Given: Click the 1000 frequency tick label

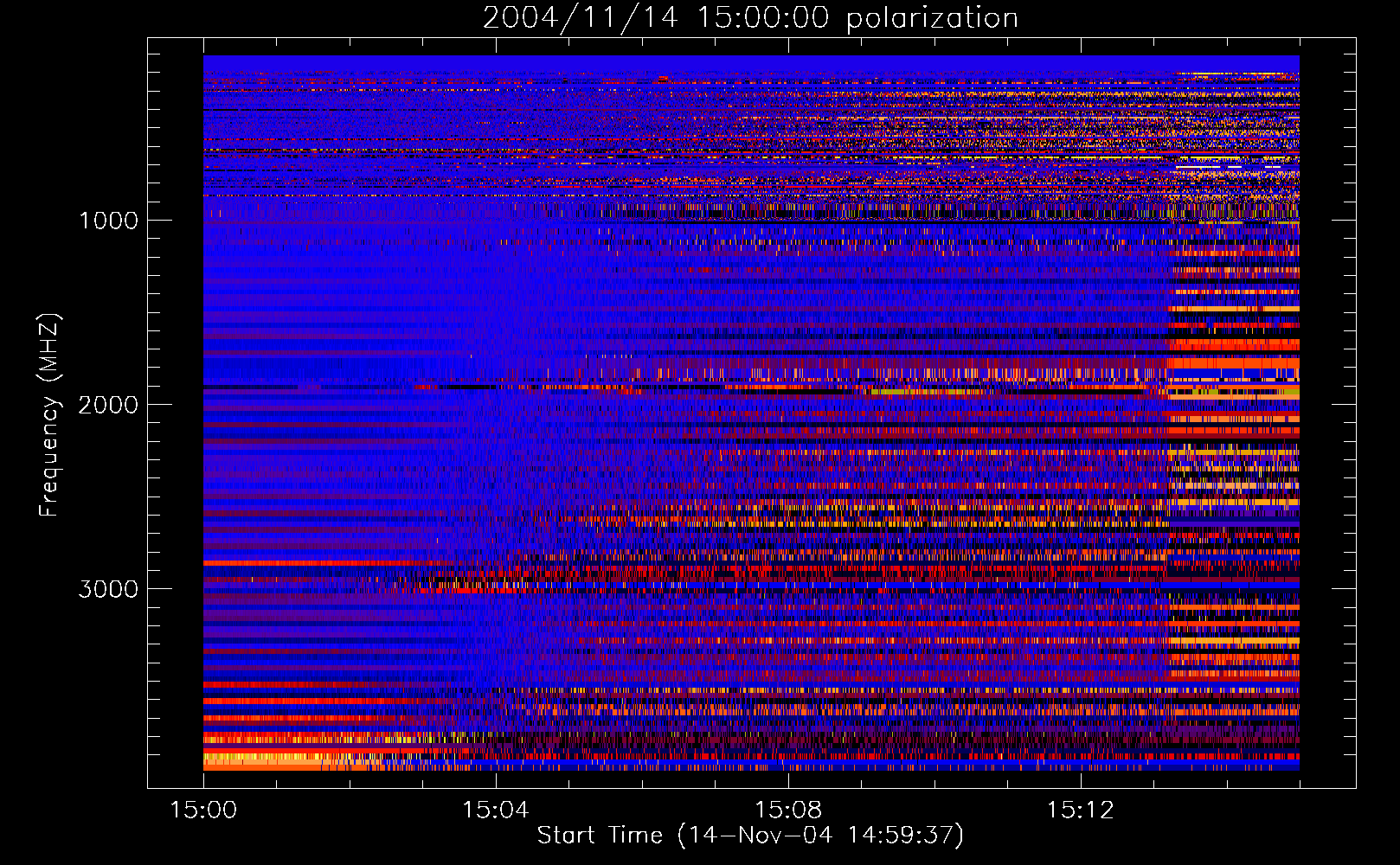Looking at the screenshot, I should [x=108, y=221].
